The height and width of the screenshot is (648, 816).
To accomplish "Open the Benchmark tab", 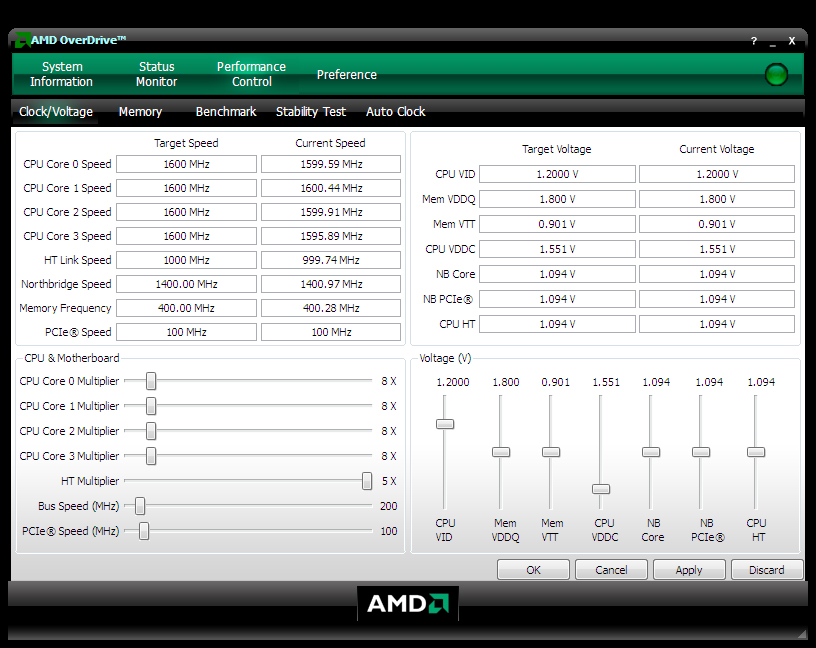I will tap(226, 111).
